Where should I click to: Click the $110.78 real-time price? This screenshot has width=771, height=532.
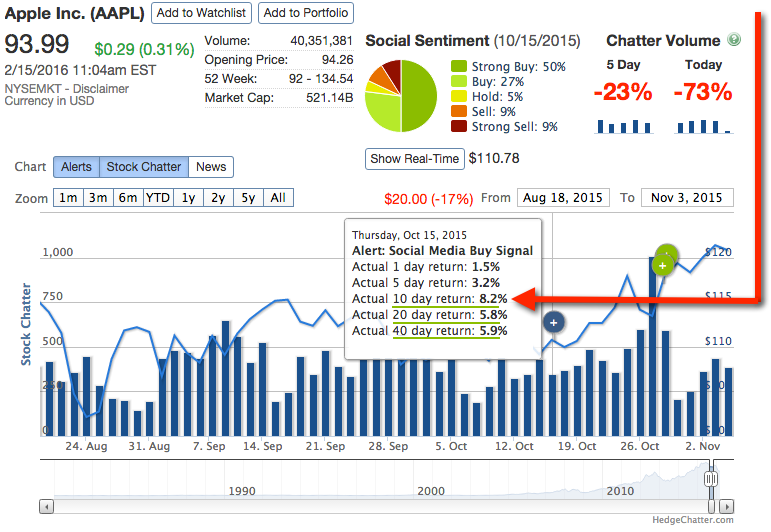point(494,158)
